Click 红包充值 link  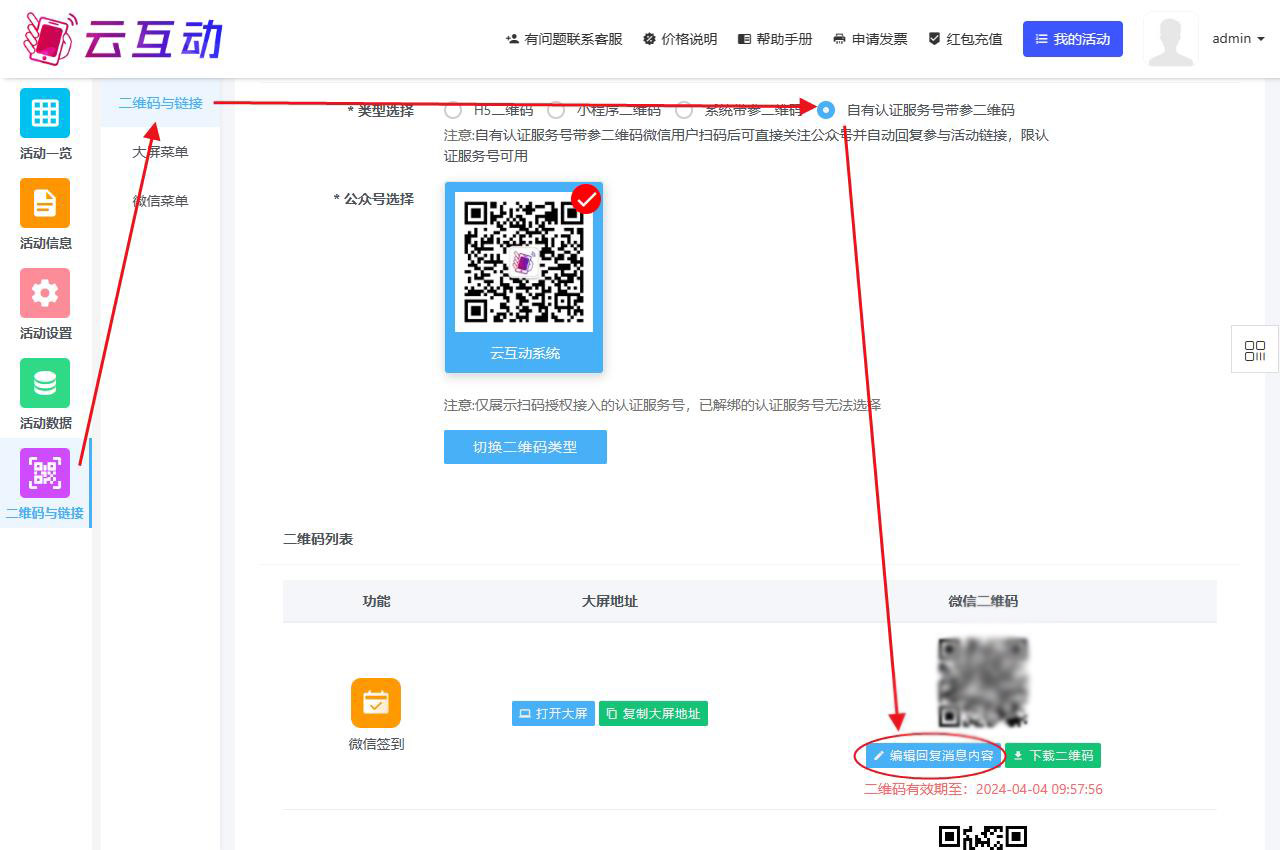[965, 39]
